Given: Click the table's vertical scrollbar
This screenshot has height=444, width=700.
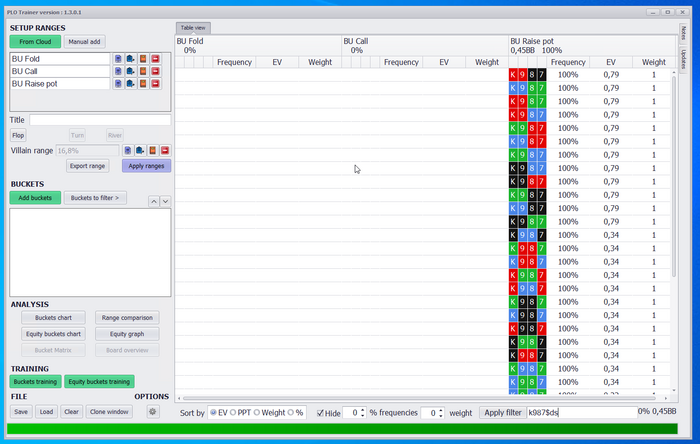Looking at the screenshot, I should tap(674, 176).
